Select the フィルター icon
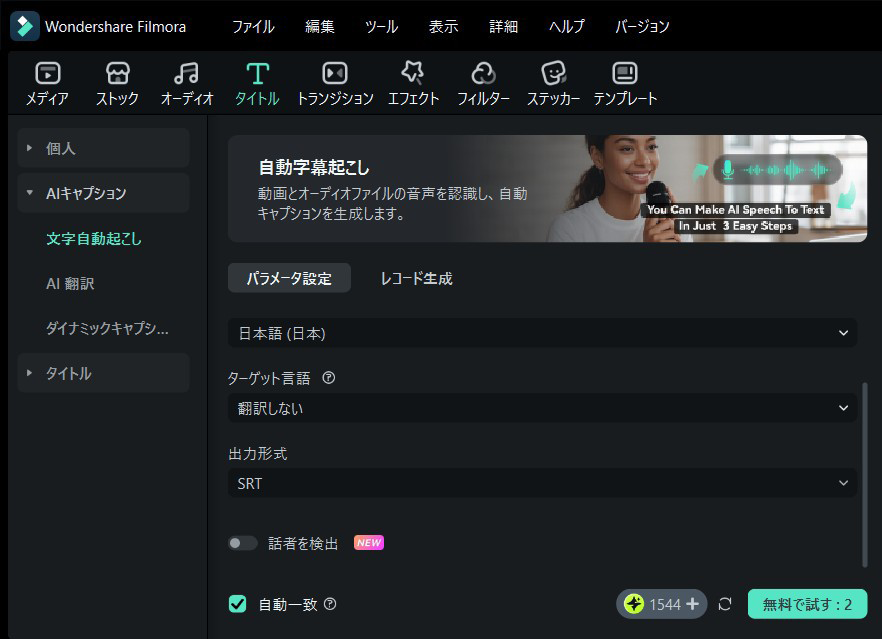This screenshot has height=639, width=882. (x=483, y=82)
